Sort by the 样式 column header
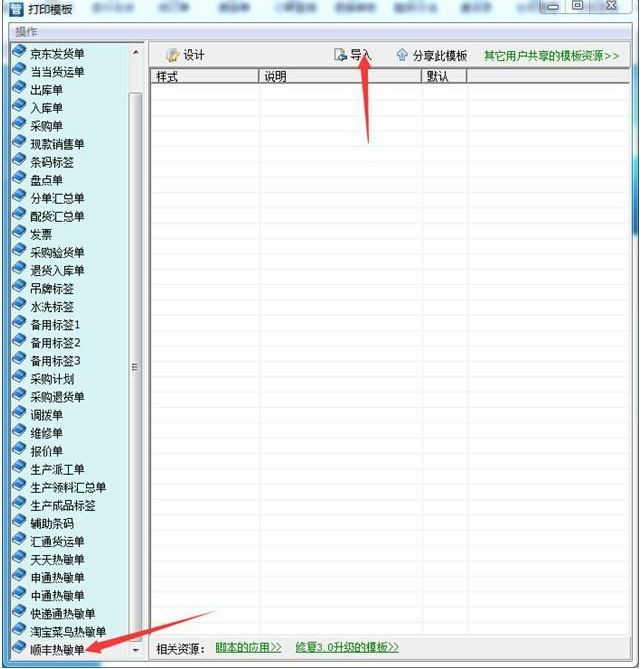 (204, 77)
